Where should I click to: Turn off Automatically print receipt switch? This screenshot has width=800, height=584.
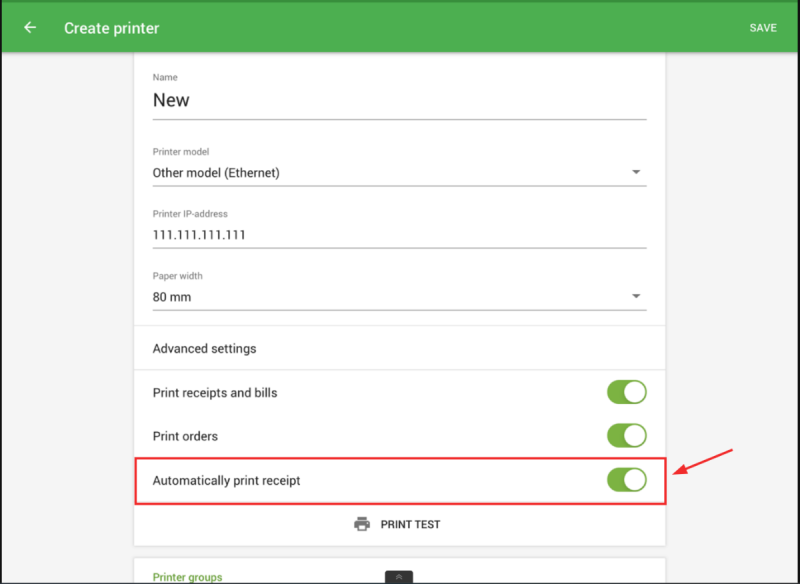point(626,480)
